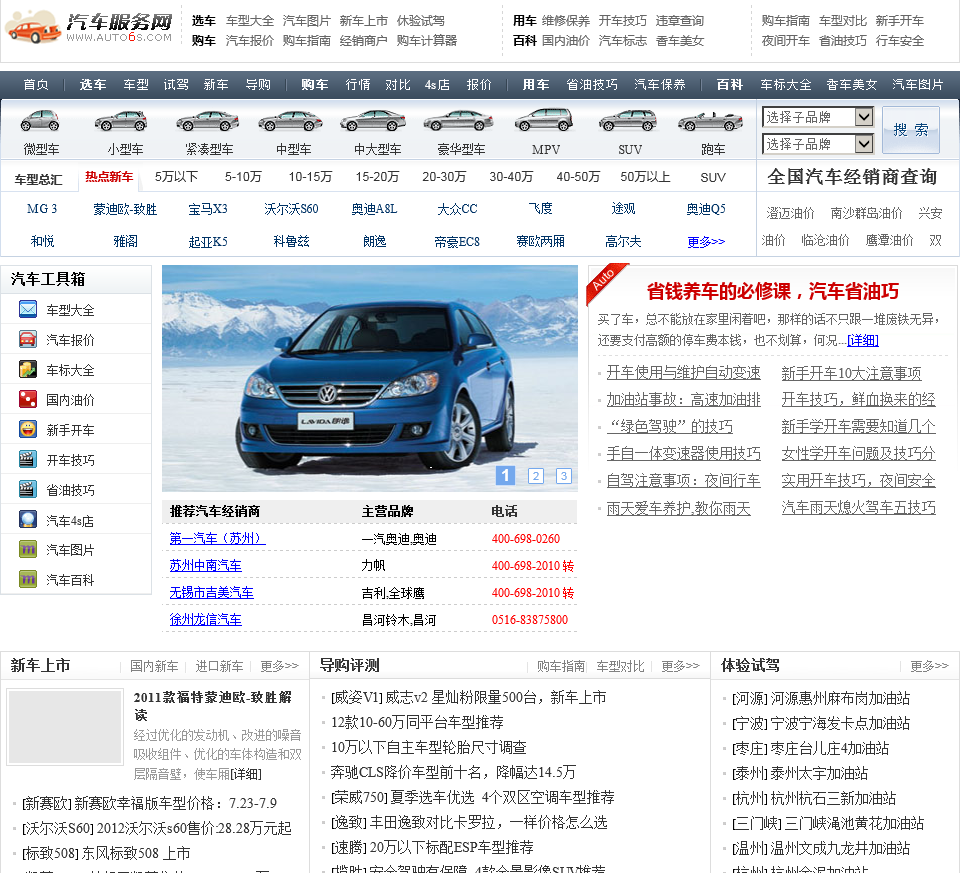Open the 帝豪EC8 model link
Viewport: 960px width, 873px height.
[457, 241]
